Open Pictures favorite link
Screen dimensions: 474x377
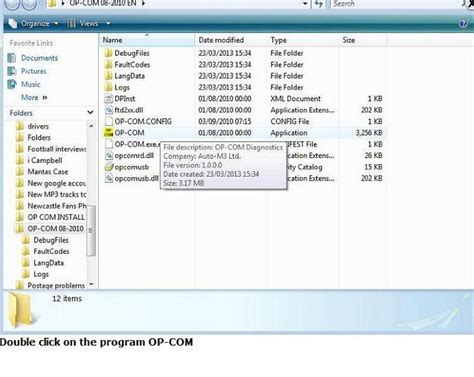(34, 71)
